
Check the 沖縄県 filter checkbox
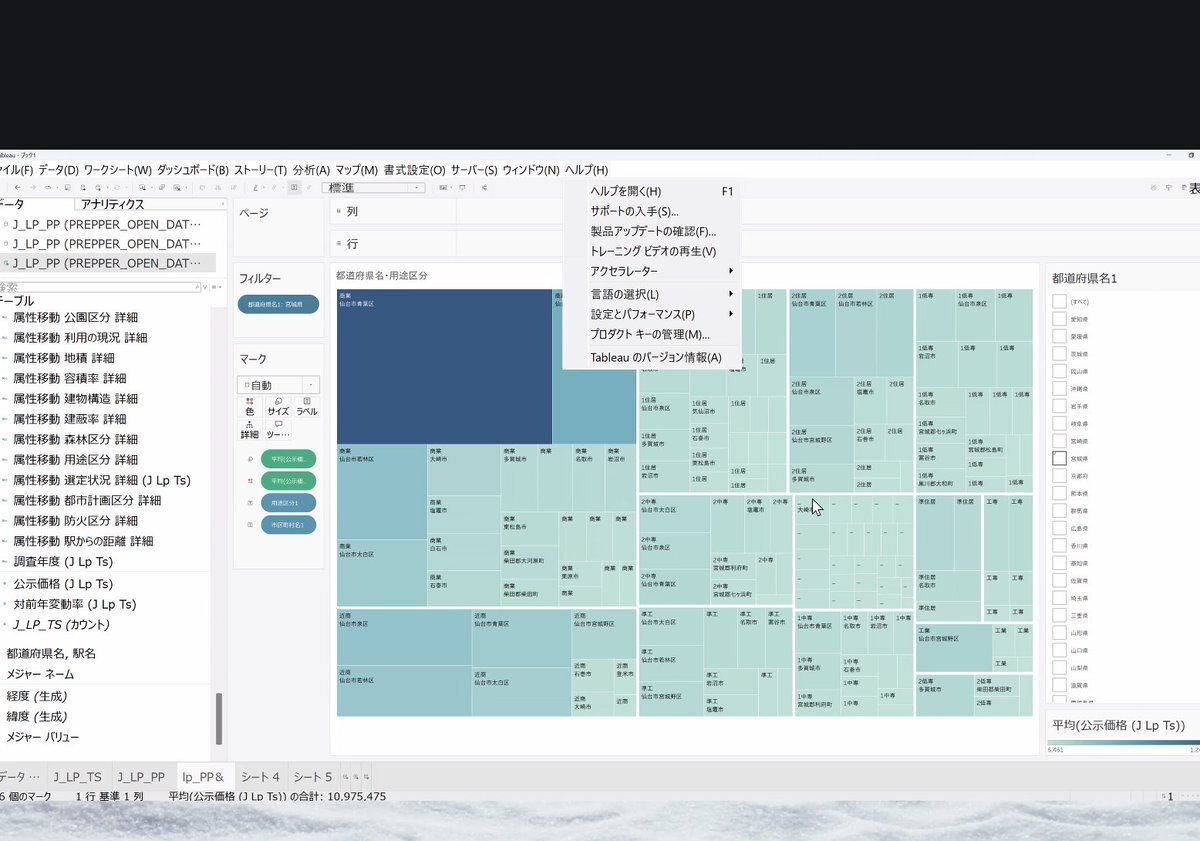pyautogui.click(x=1059, y=388)
